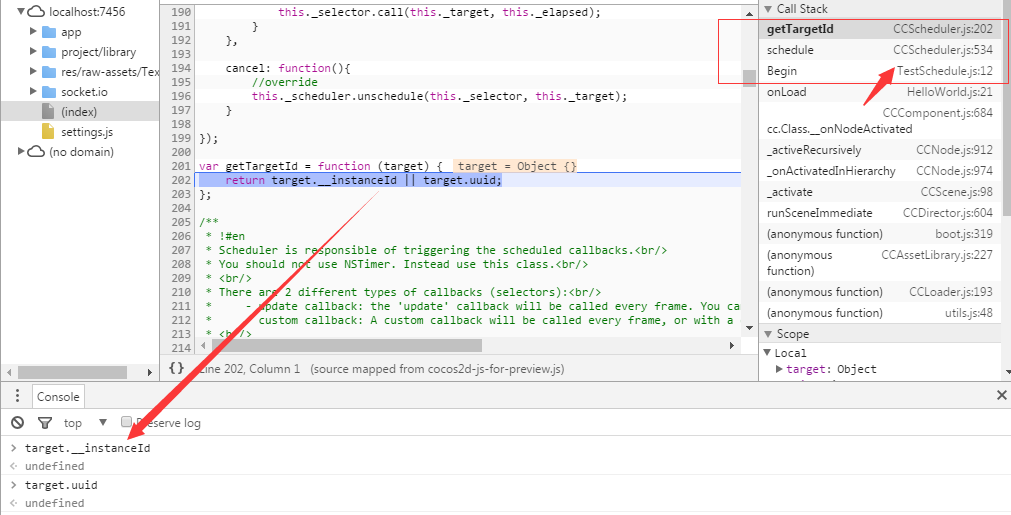Image resolution: width=1011 pixels, height=515 pixels.
Task: Click the socket.io folder icon
Action: tap(49, 92)
